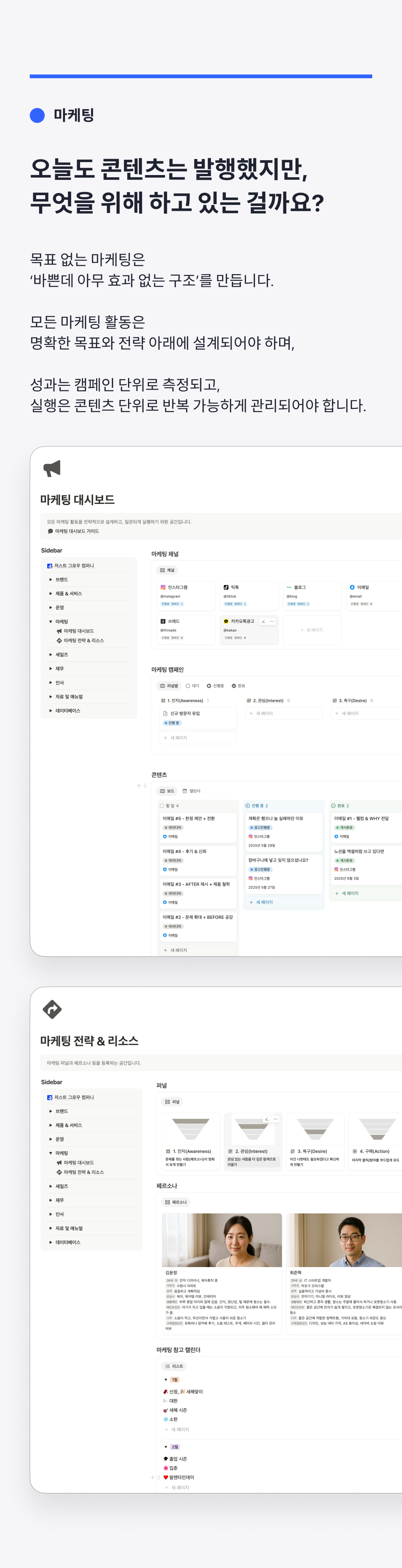Click the drag handle left of 발렌타인데이

coord(159,1477)
